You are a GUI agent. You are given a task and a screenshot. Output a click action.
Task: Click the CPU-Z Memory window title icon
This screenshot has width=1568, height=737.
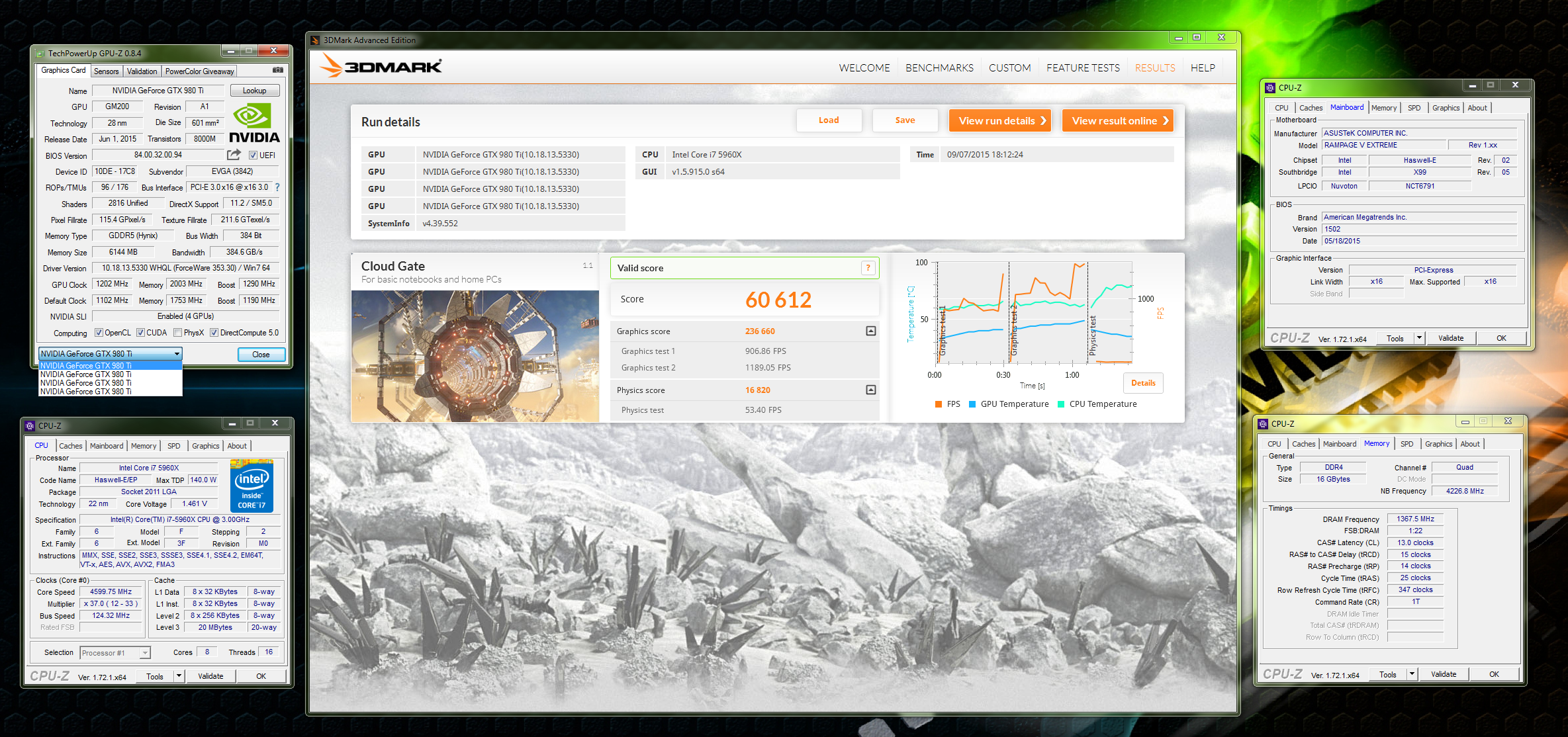1263,423
